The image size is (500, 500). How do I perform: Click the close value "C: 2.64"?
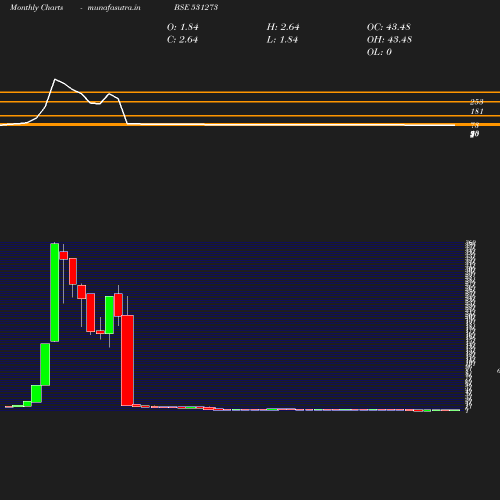[182, 40]
